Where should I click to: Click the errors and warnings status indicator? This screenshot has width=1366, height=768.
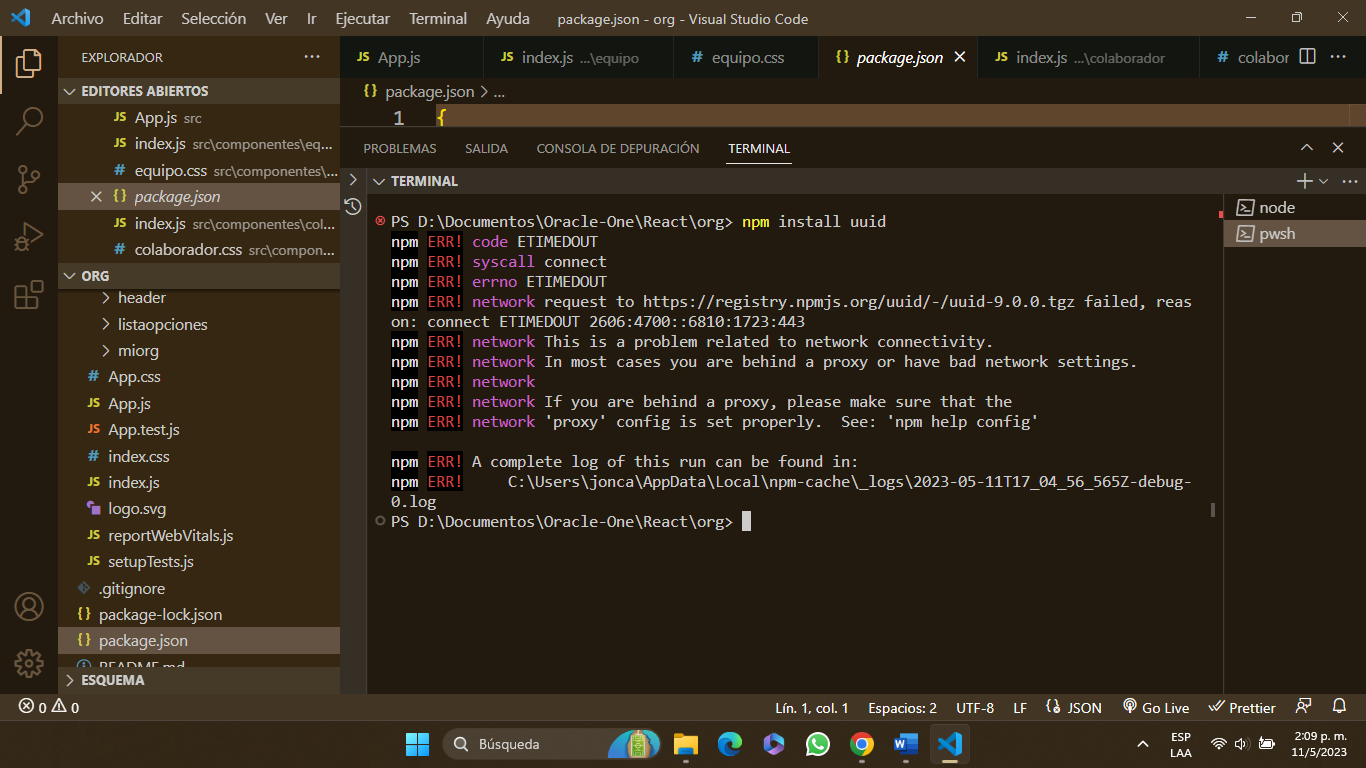[48, 708]
